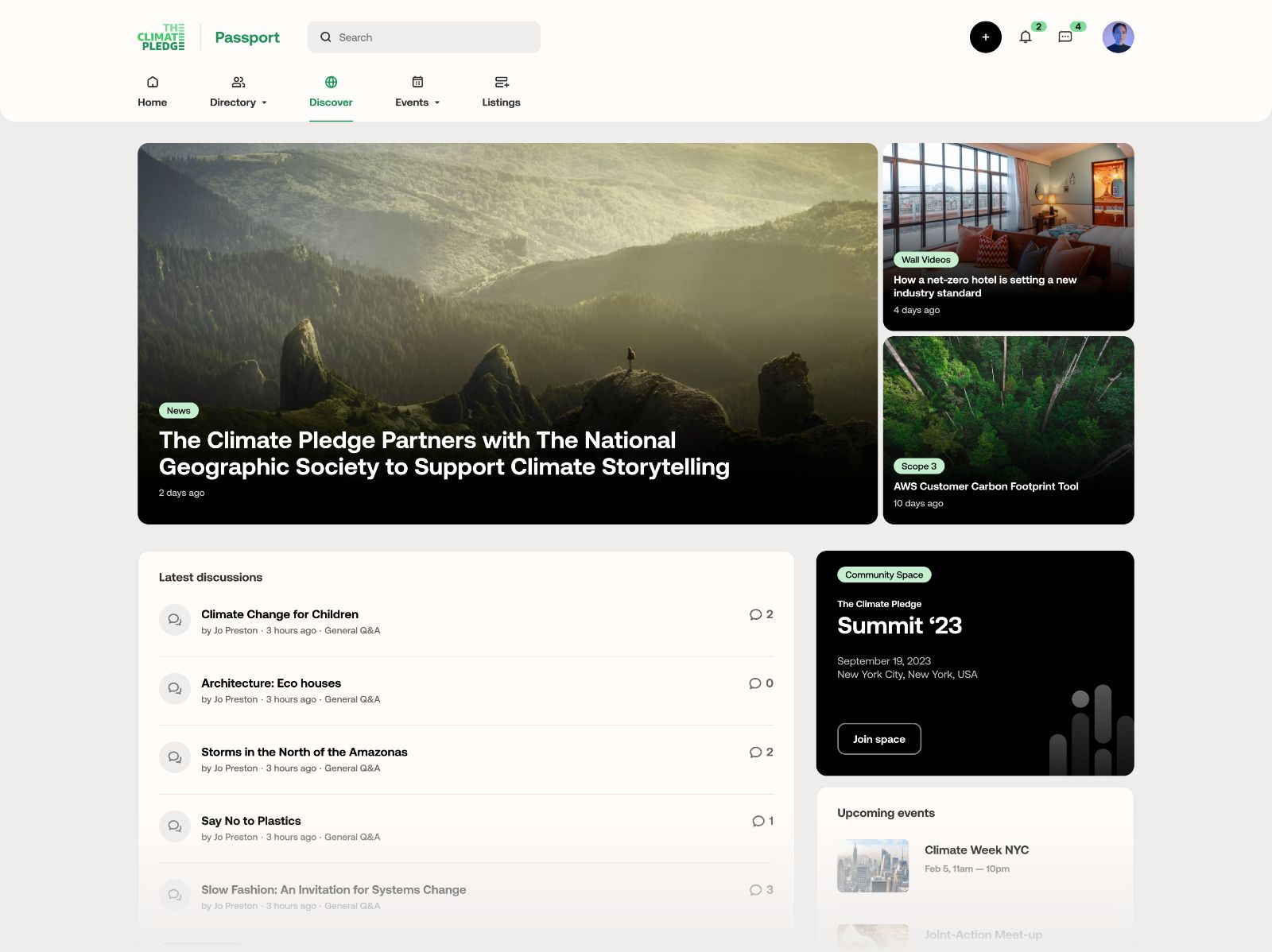Click the Discover globe icon
This screenshot has height=952, width=1272.
coord(331,82)
